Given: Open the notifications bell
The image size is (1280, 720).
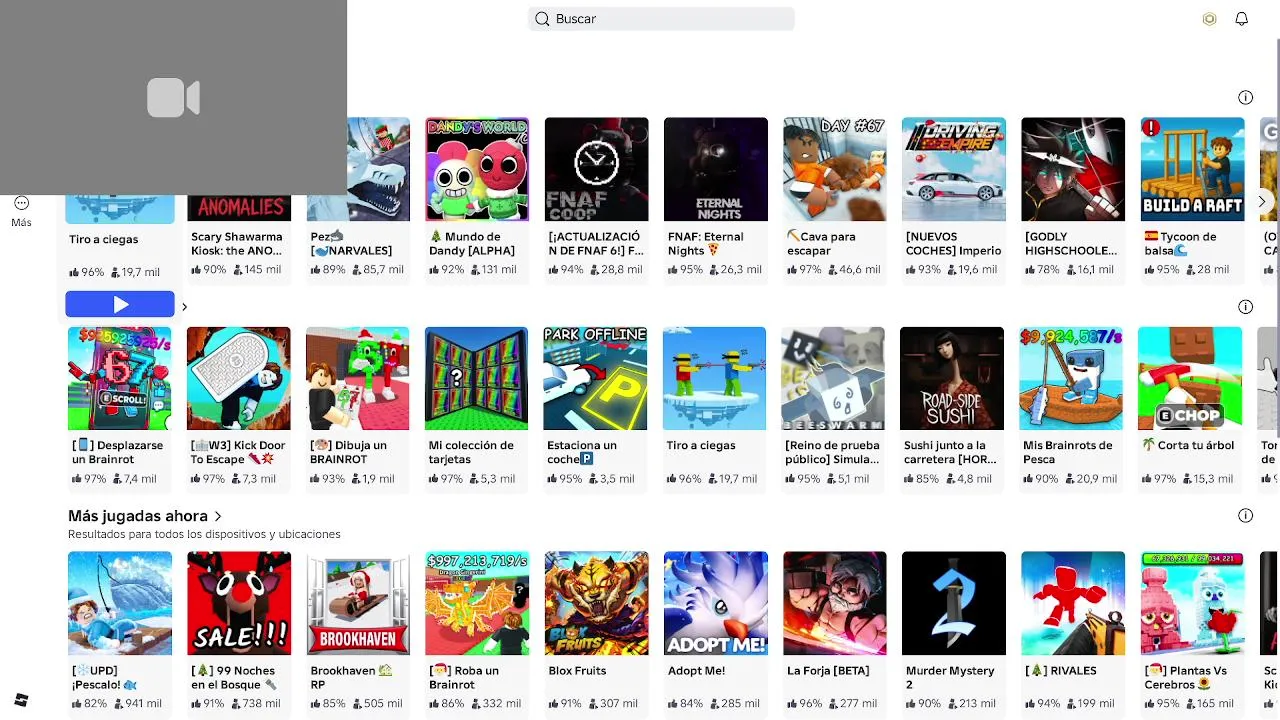Looking at the screenshot, I should 1241,19.
